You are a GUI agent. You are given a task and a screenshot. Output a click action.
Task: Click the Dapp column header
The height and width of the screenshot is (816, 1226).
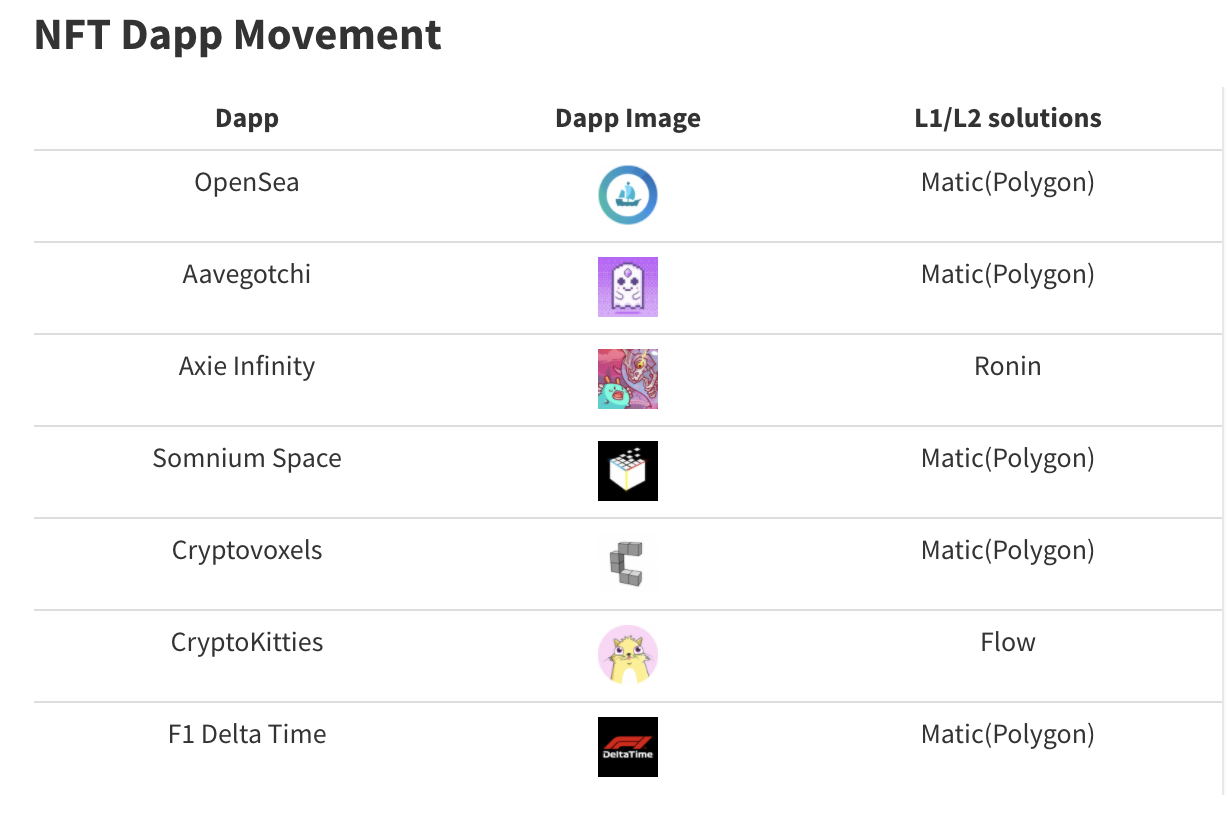(x=247, y=119)
